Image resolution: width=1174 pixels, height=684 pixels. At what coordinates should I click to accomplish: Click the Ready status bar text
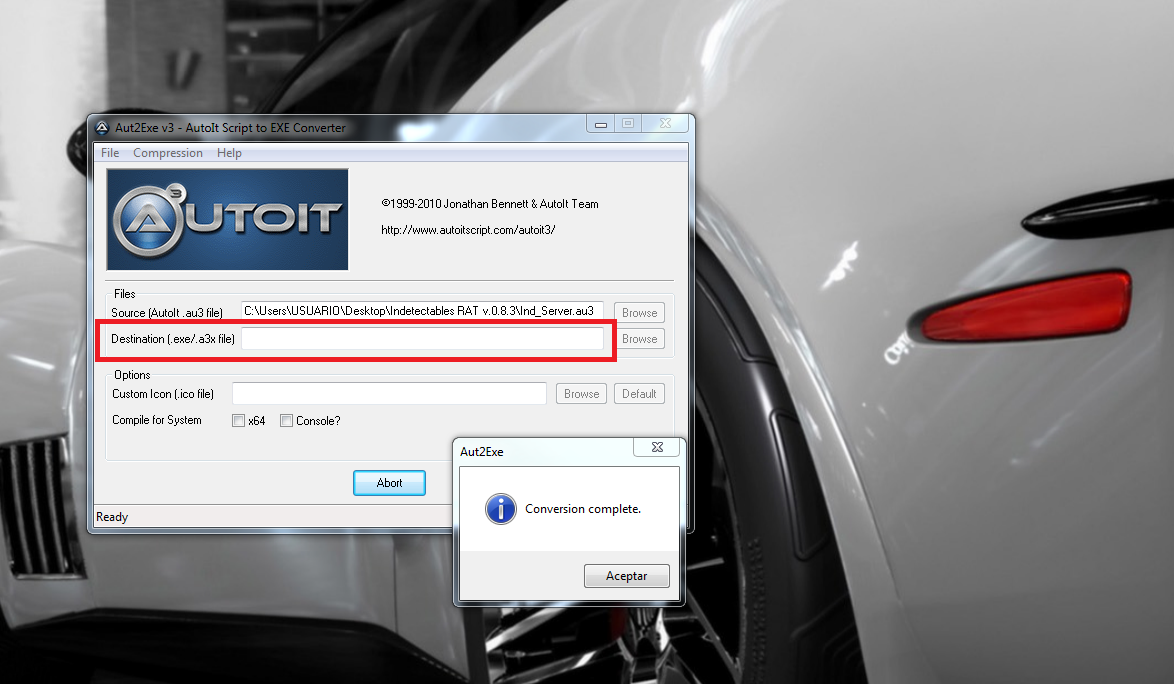tap(112, 517)
